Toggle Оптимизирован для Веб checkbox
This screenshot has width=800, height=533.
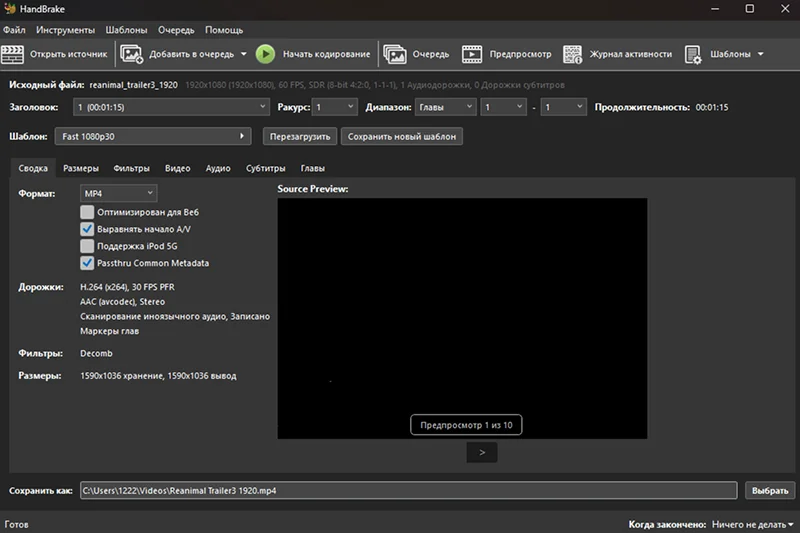[x=87, y=212]
